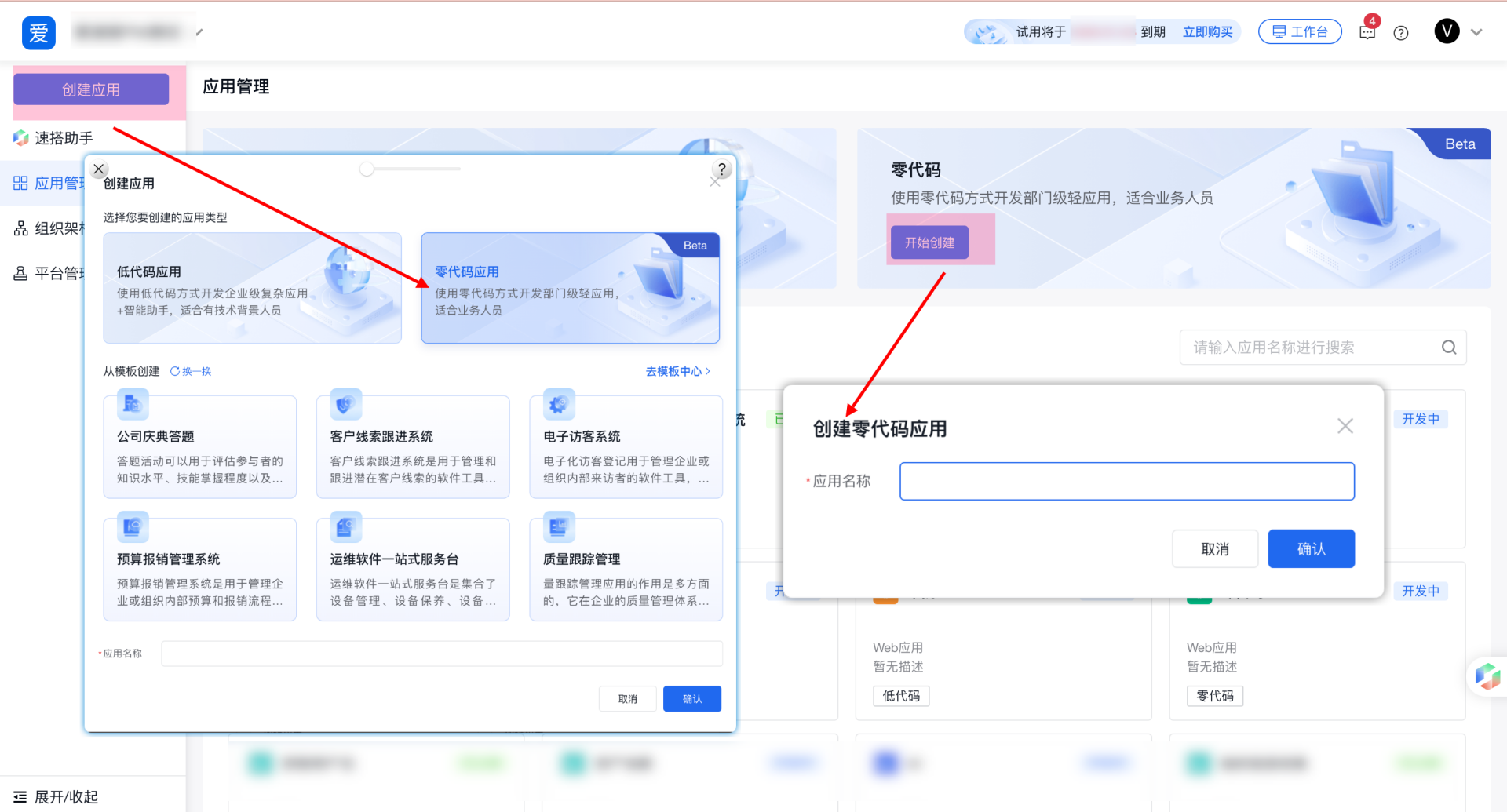The width and height of the screenshot is (1507, 812).
Task: Click the pencil edit icon beside name
Action: click(199, 32)
